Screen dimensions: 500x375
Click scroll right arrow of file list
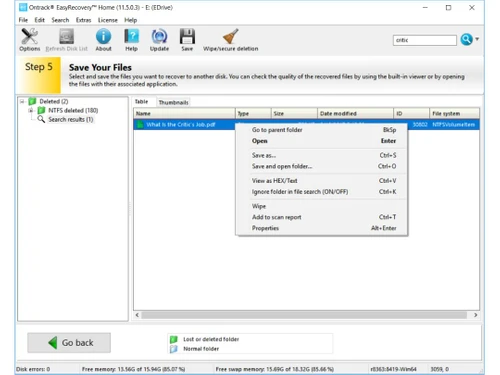[476, 315]
